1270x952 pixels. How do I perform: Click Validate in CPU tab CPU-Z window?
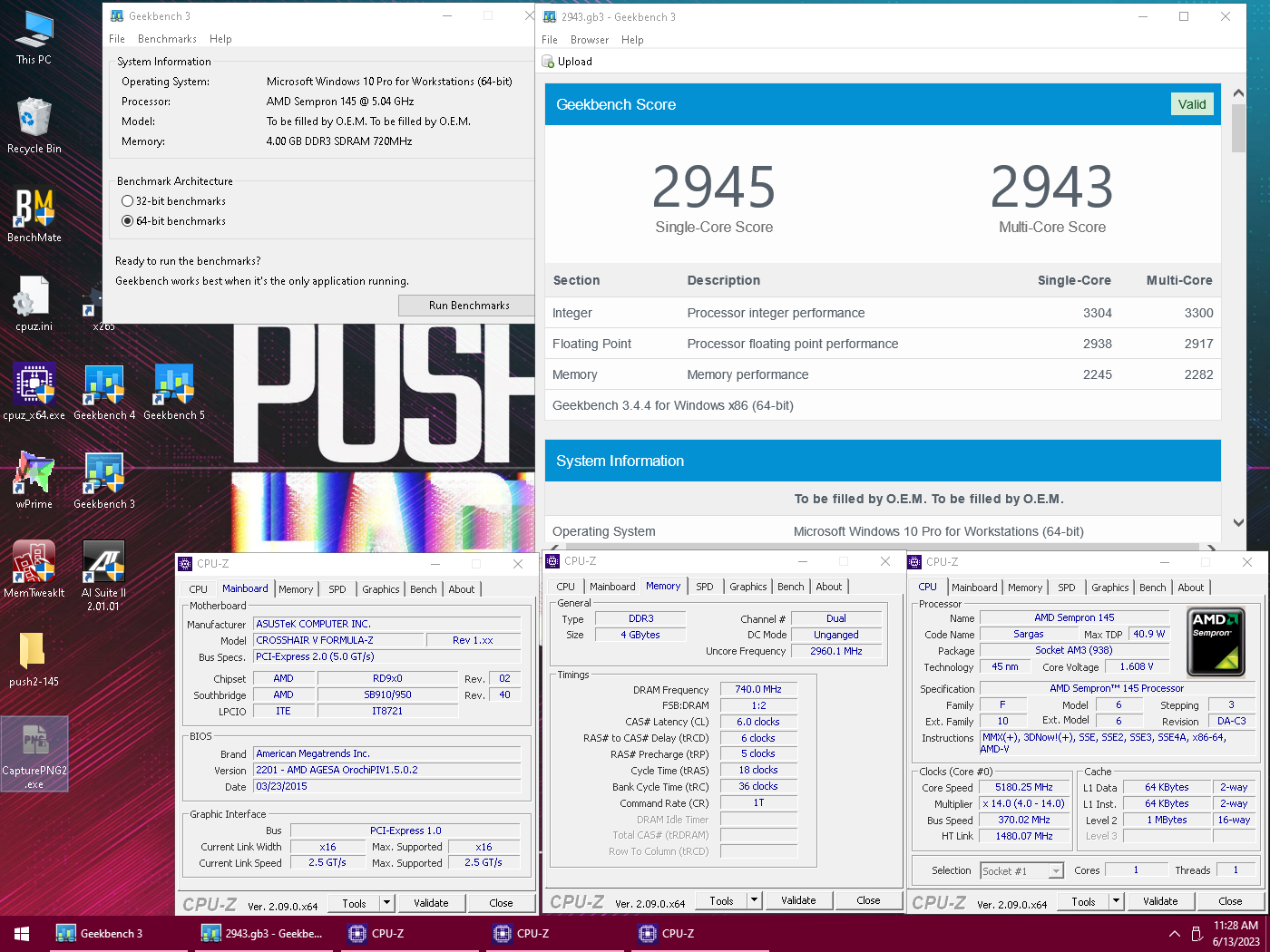pos(1160,901)
